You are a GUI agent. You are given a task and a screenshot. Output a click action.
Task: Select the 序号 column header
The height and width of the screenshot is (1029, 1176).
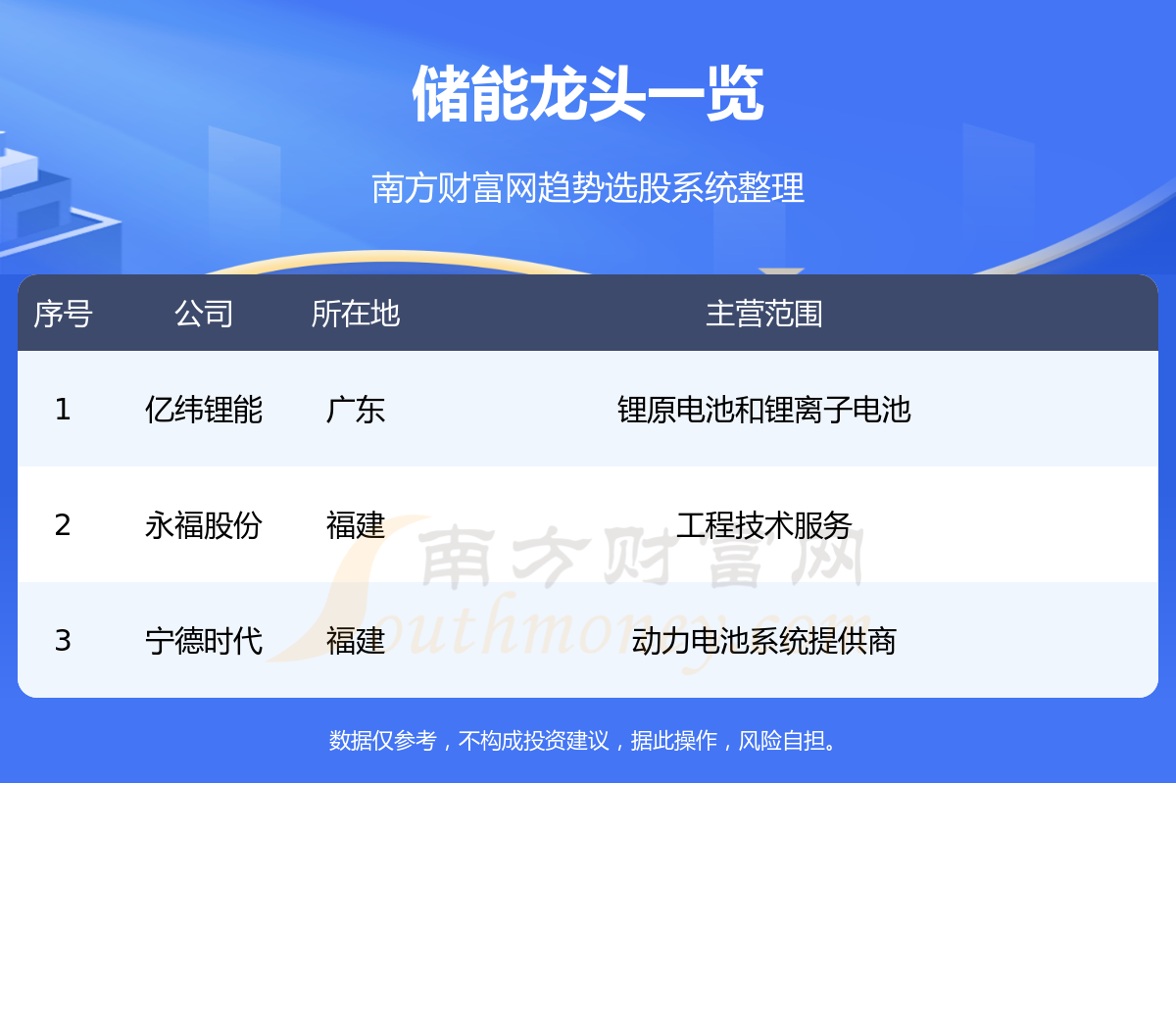pos(63,314)
